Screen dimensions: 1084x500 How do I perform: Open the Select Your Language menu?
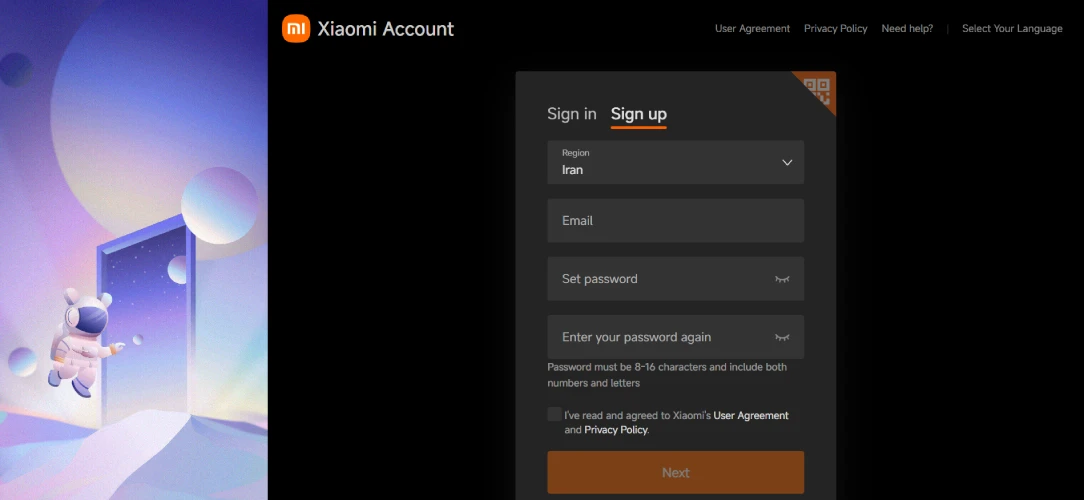(1012, 29)
